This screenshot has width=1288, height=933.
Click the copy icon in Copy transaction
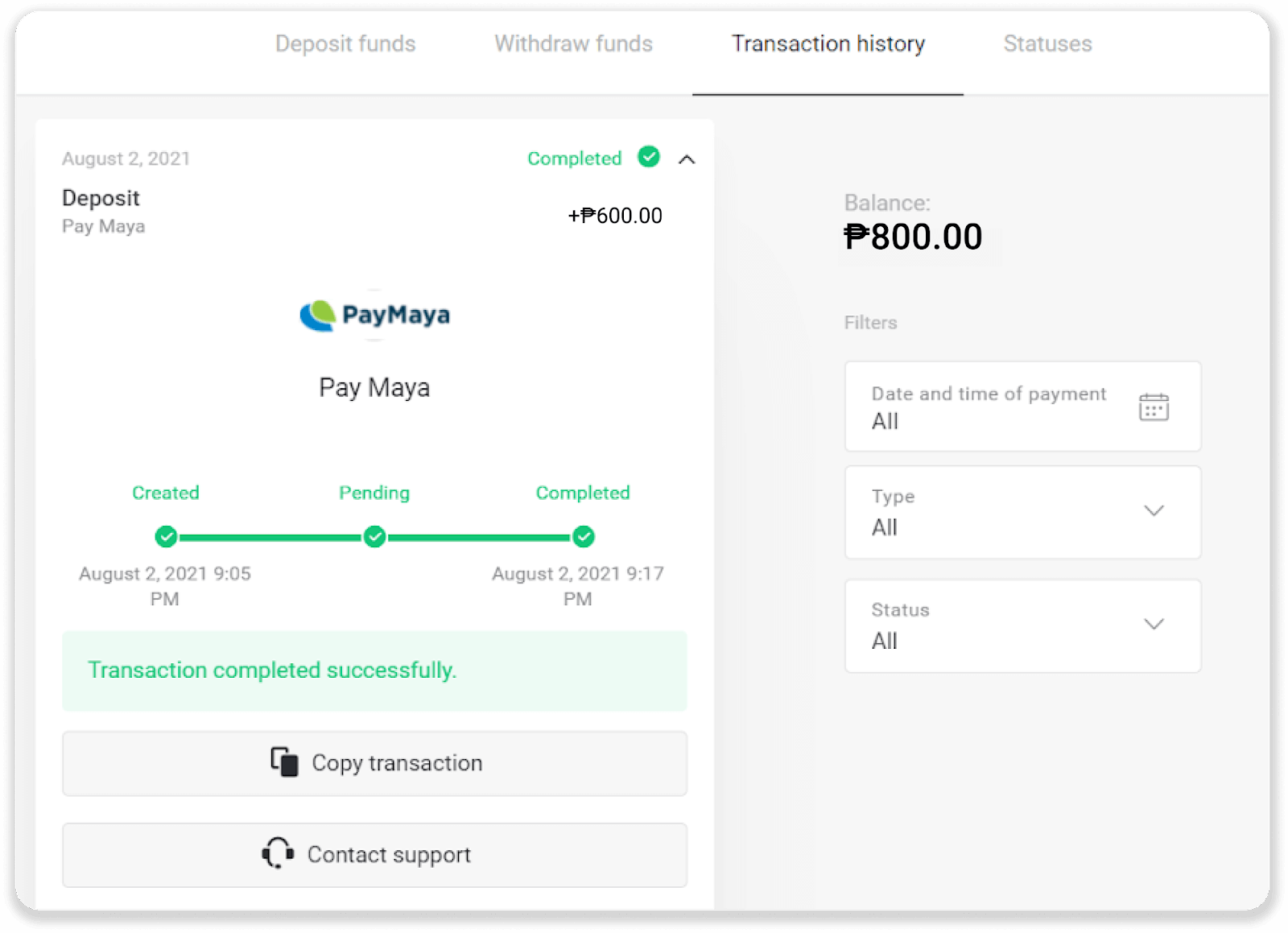tap(284, 762)
